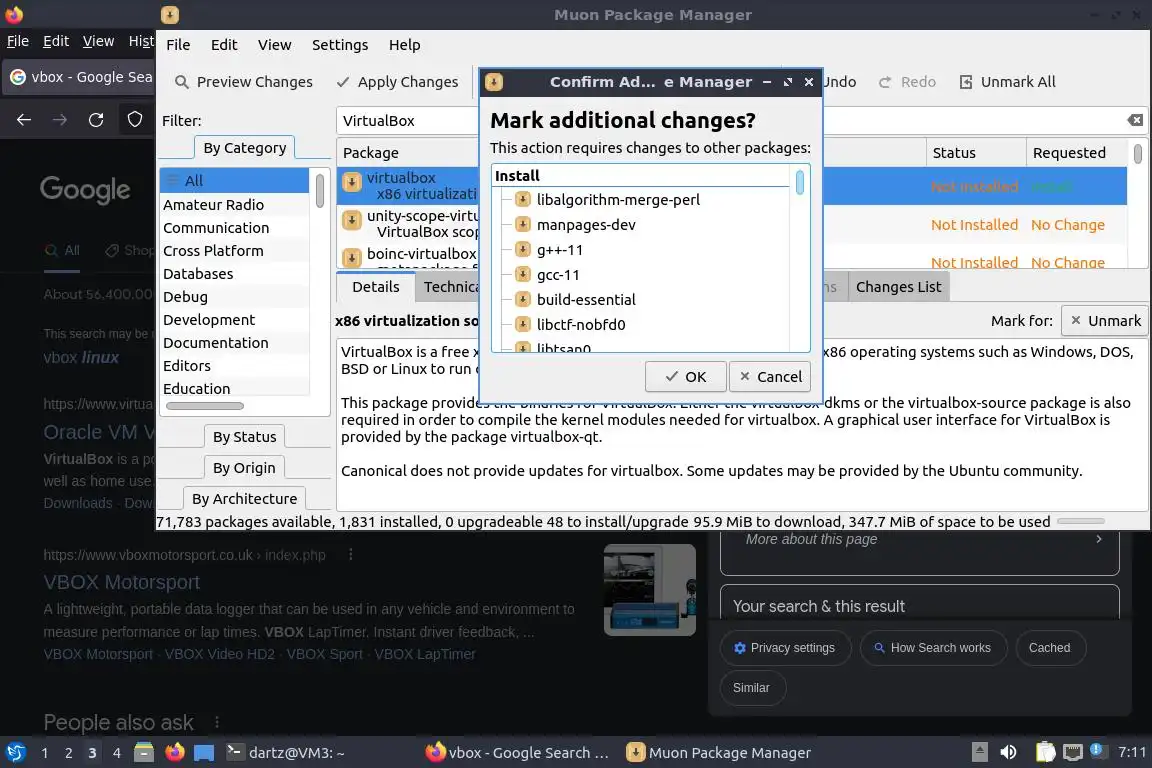1152x768 pixels.
Task: Click the show desktop icon in taskbar
Action: pyautogui.click(x=204, y=753)
